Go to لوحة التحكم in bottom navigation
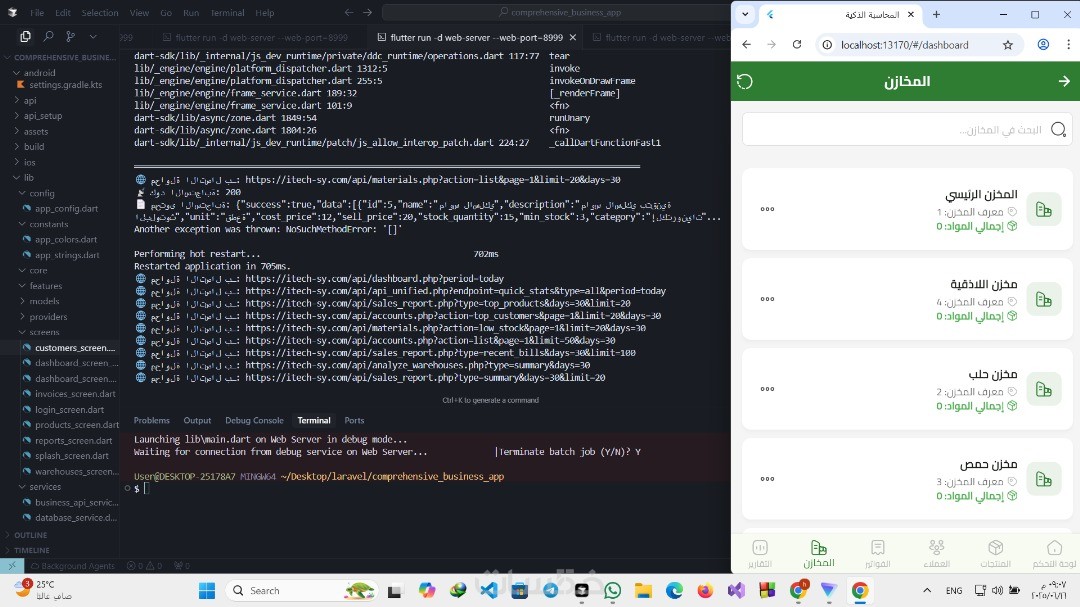The height and width of the screenshot is (607, 1080). pos(1054,553)
